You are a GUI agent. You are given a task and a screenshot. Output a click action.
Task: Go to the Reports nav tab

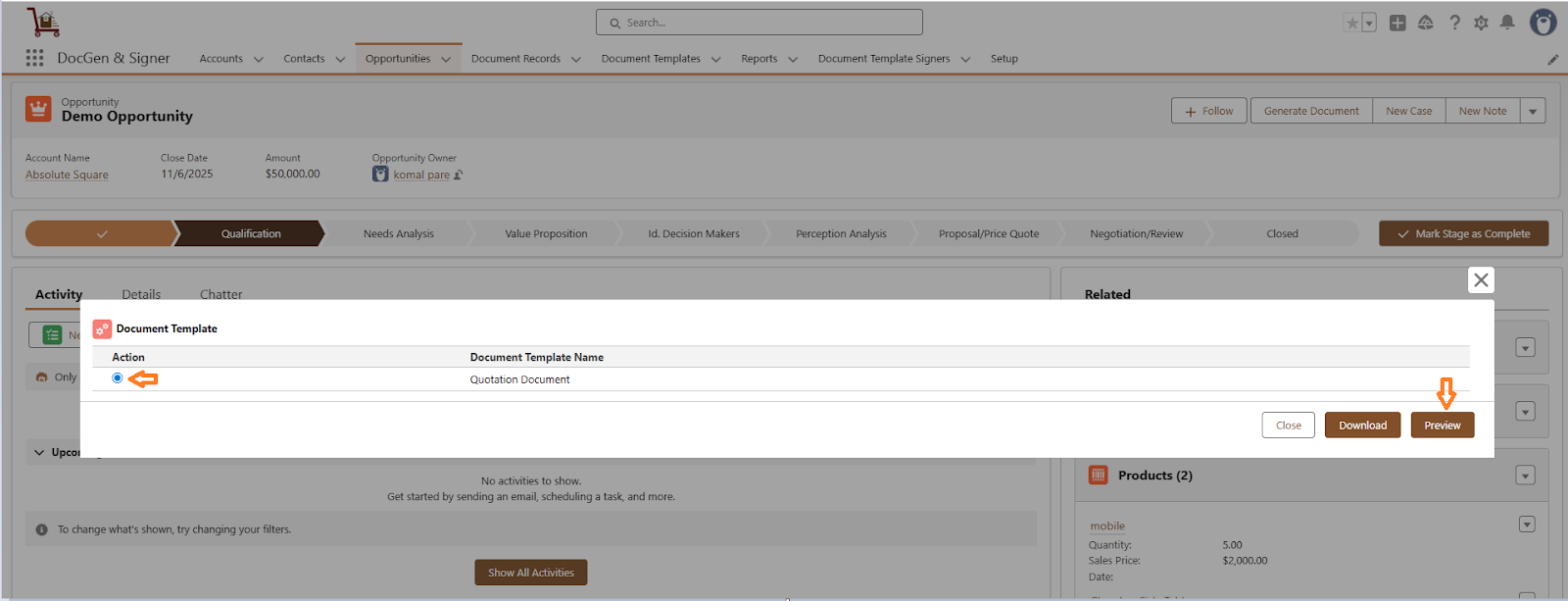pyautogui.click(x=759, y=59)
